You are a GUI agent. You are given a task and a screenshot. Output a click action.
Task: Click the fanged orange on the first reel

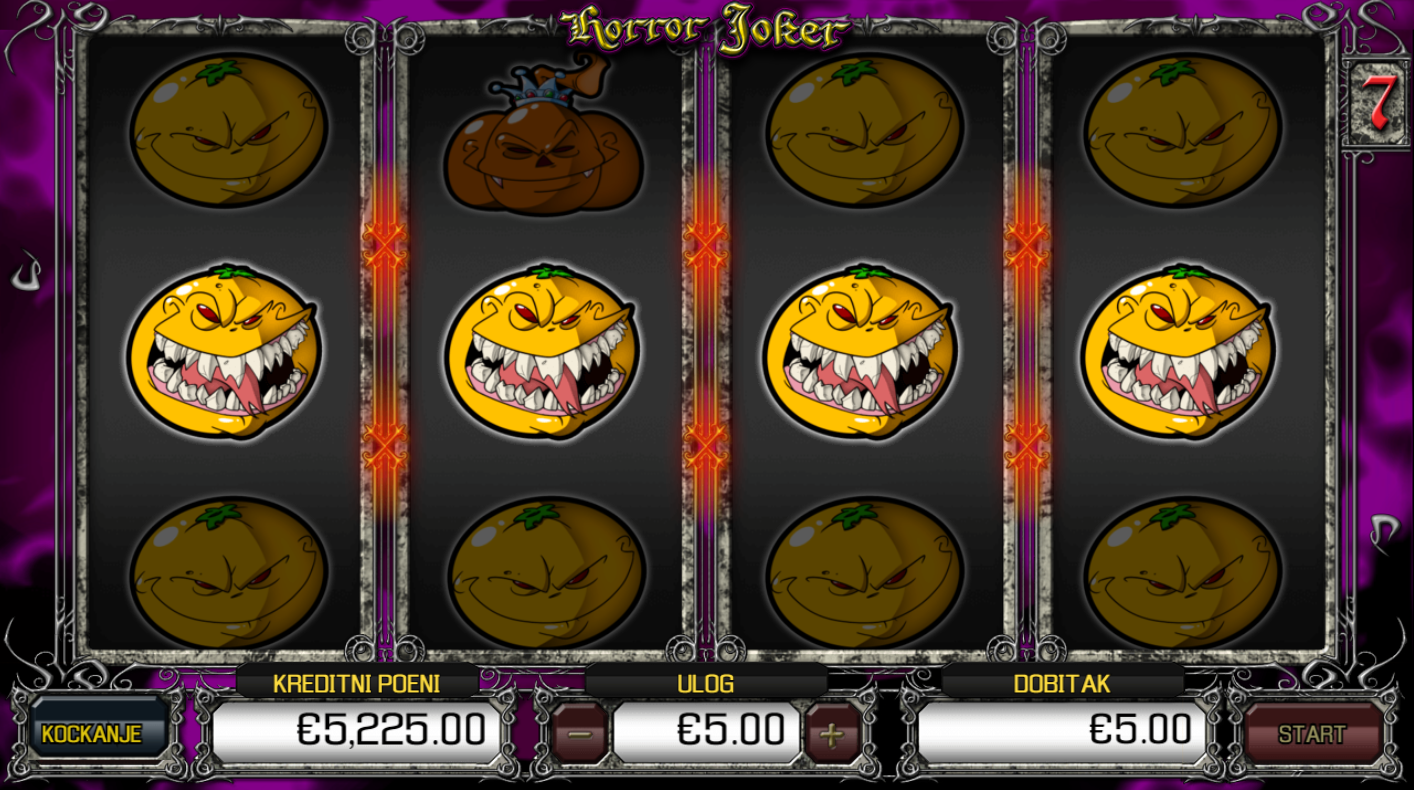pyautogui.click(x=223, y=352)
